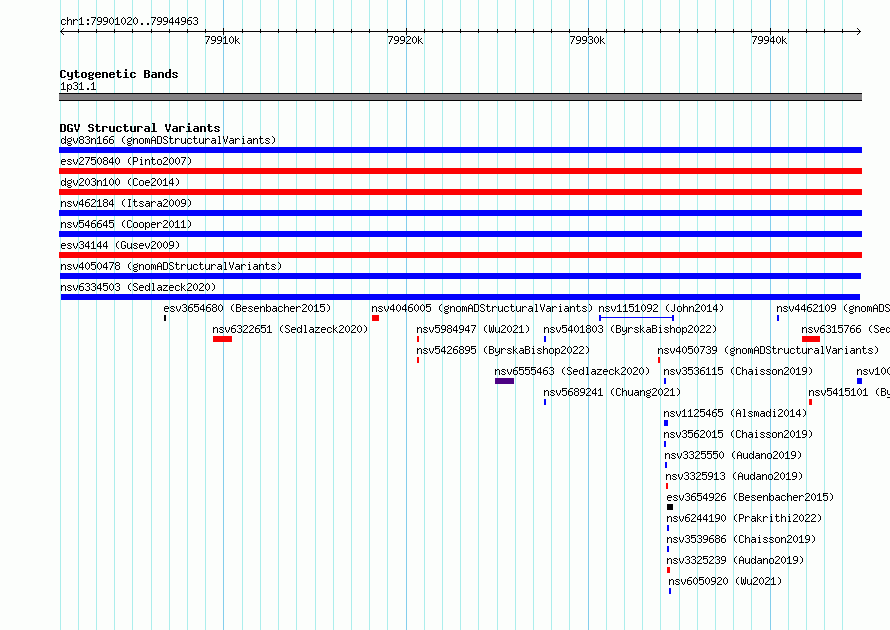The image size is (890, 630).
Task: Click blue tick under nsv6244190
Action: (x=668, y=528)
